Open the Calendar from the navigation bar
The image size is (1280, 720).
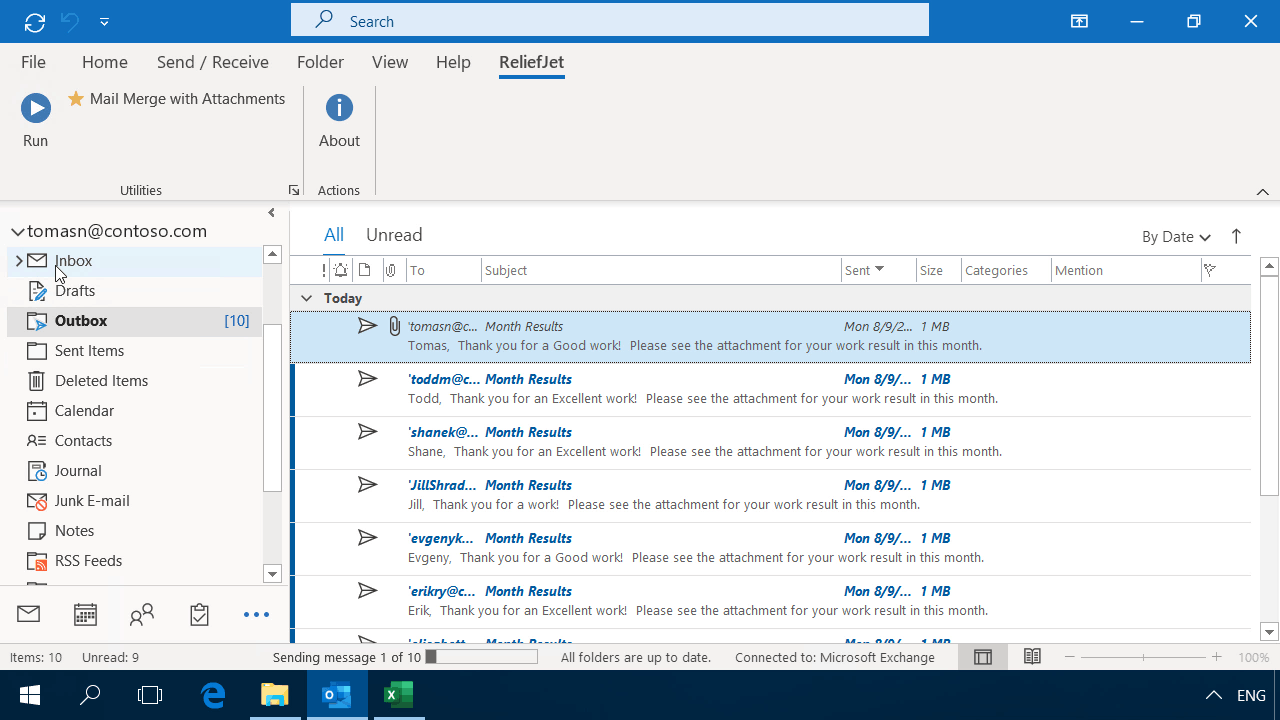click(x=85, y=614)
